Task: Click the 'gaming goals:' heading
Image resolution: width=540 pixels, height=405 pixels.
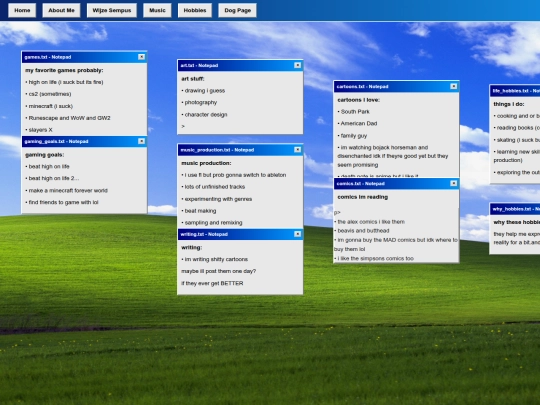Action: tap(44, 155)
